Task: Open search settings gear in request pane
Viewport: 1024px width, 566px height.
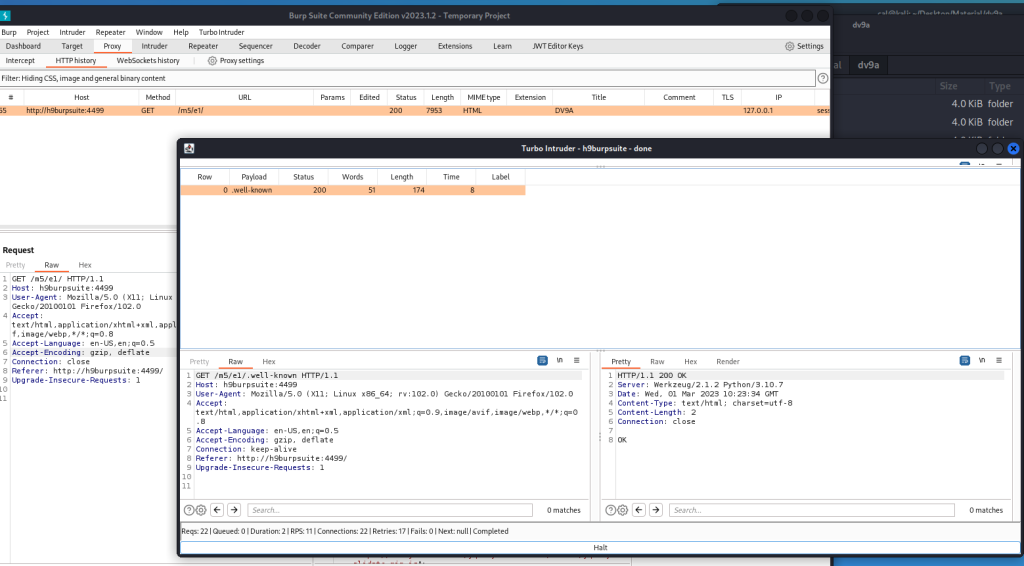Action: (201, 511)
